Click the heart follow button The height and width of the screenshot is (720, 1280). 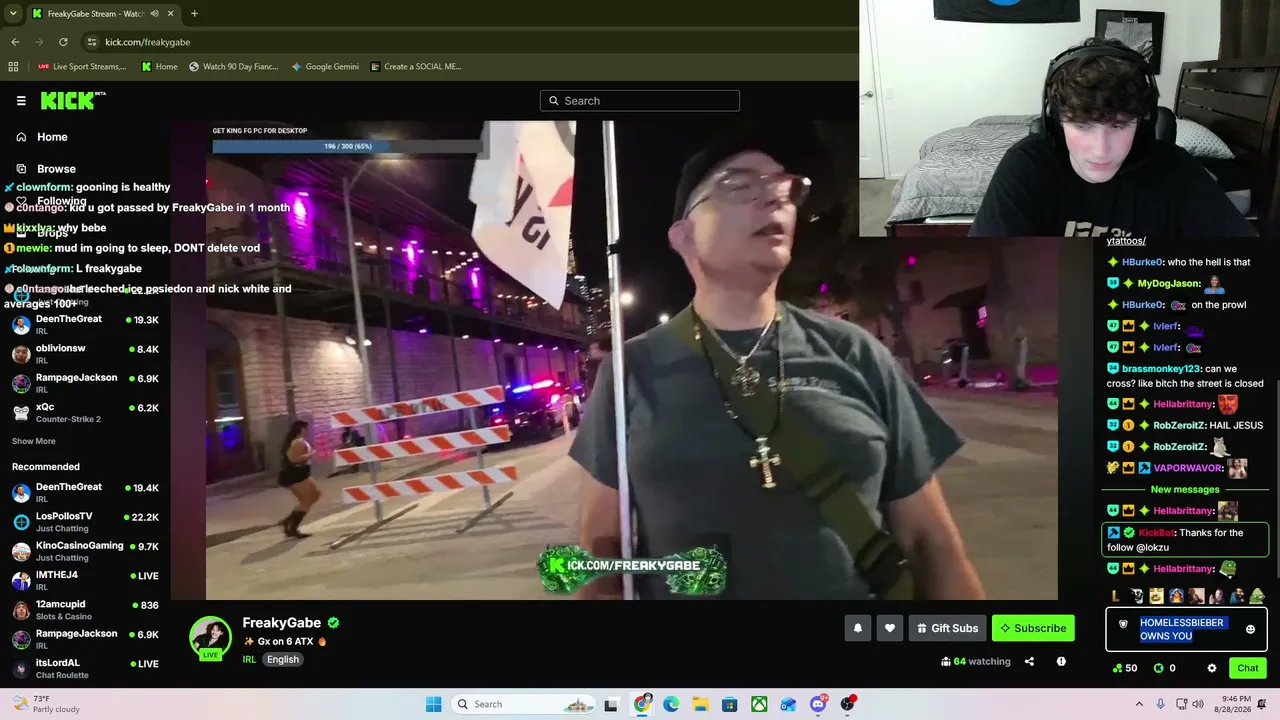[x=890, y=628]
